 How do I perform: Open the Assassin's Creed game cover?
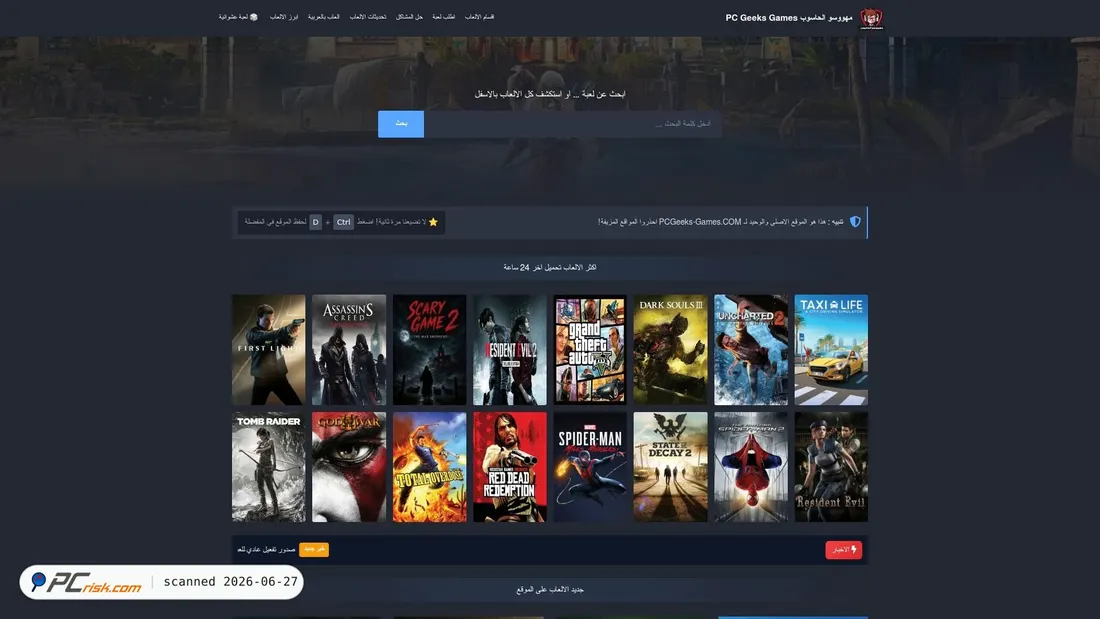point(349,350)
